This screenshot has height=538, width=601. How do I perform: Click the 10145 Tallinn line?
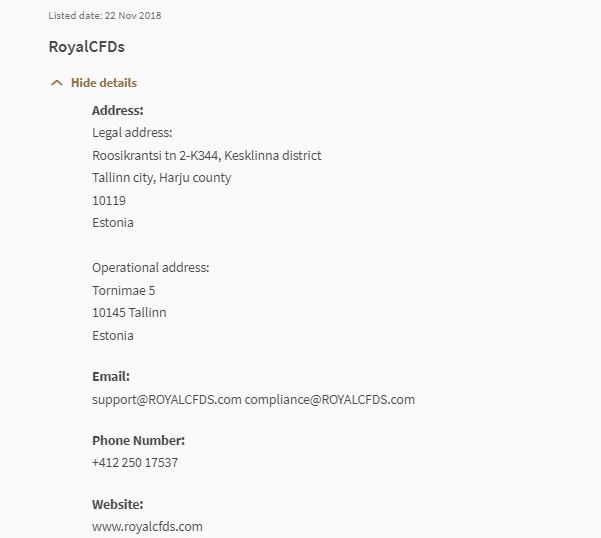coord(129,313)
